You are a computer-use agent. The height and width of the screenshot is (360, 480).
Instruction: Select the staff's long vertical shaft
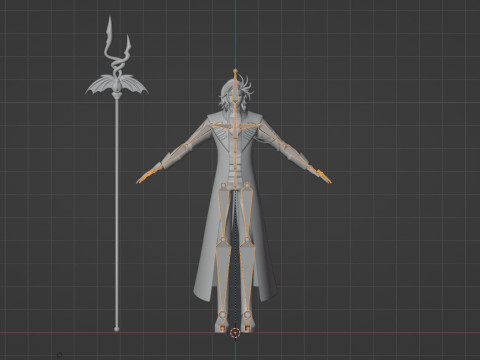coord(117,213)
